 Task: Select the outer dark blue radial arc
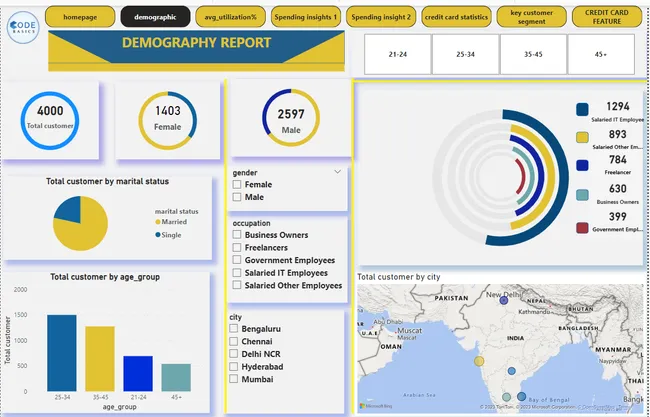point(563,177)
